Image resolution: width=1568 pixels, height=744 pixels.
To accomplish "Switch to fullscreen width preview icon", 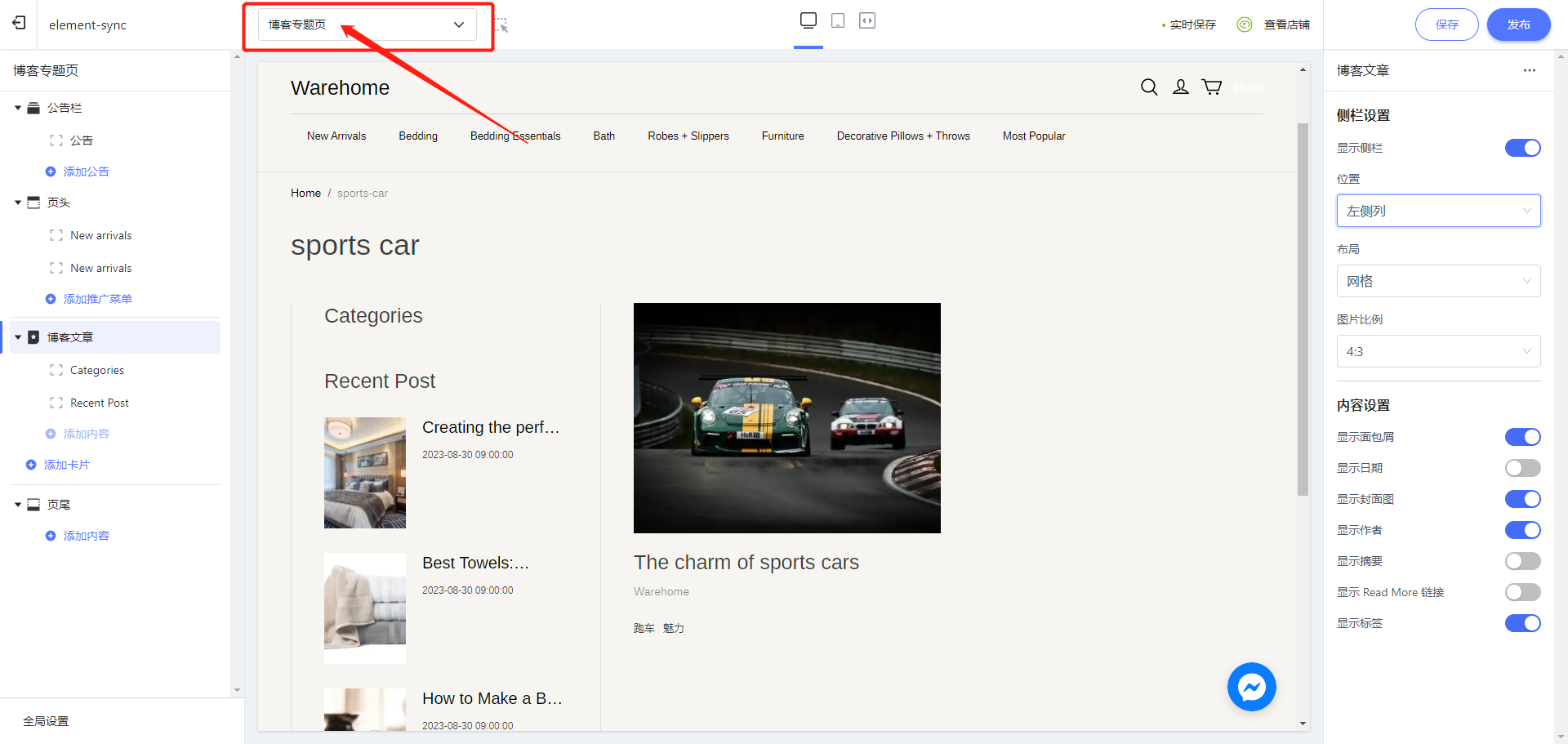I will [x=867, y=20].
